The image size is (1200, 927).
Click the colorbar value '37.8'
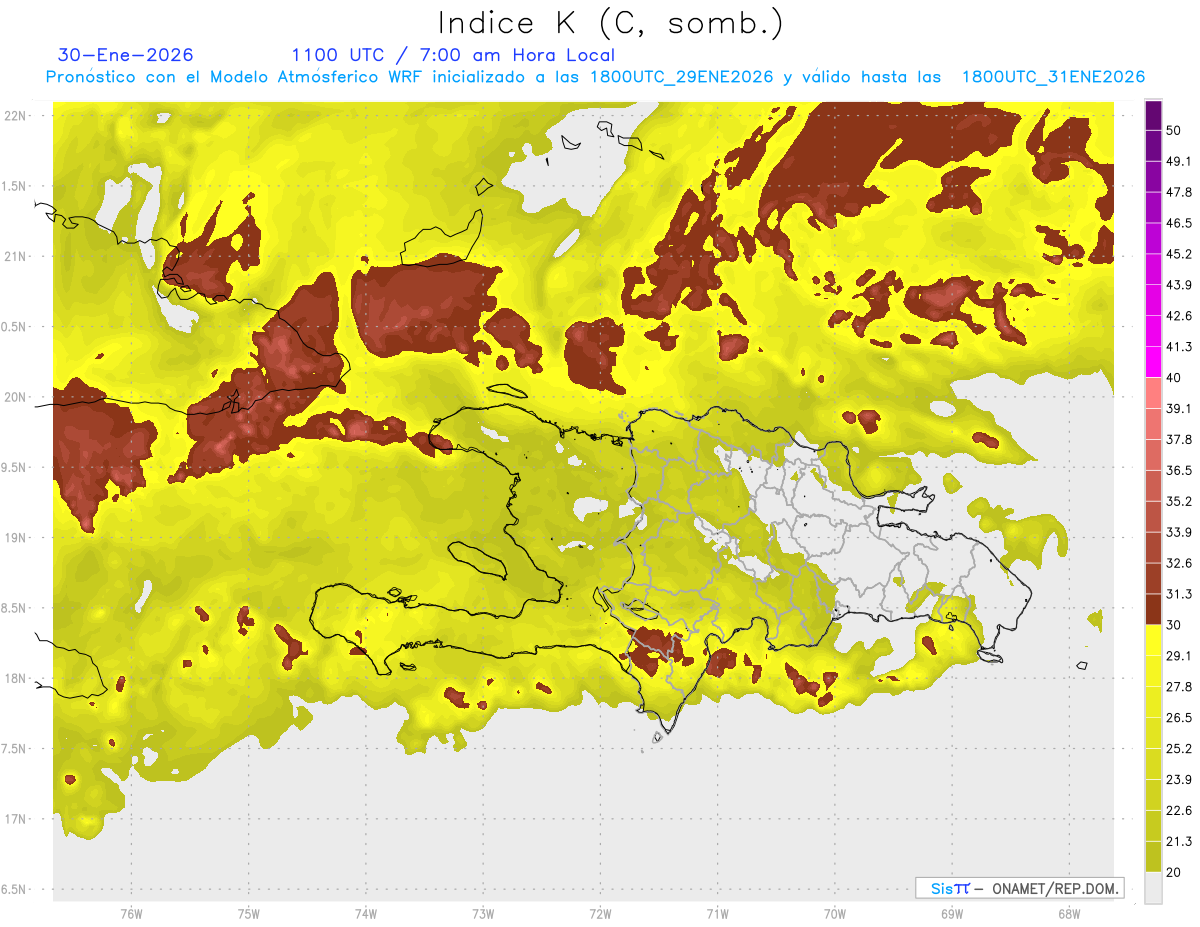click(1178, 440)
